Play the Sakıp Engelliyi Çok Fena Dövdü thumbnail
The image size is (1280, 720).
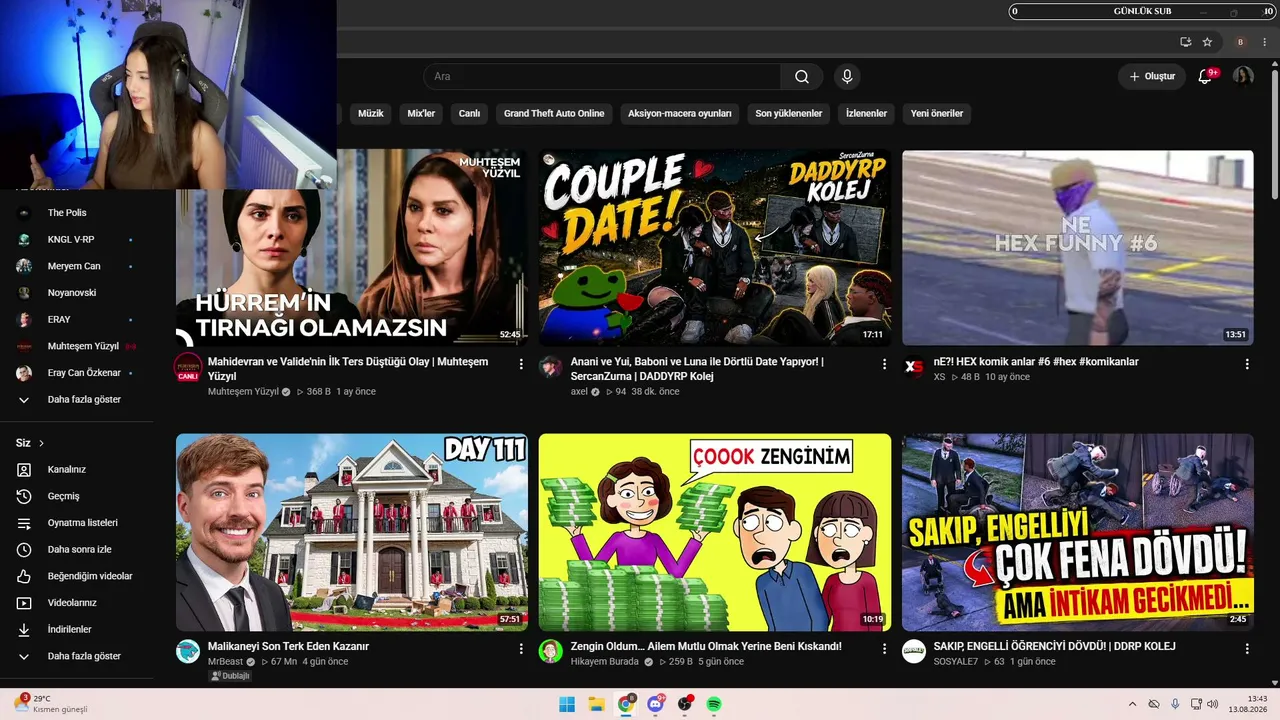pyautogui.click(x=1078, y=532)
